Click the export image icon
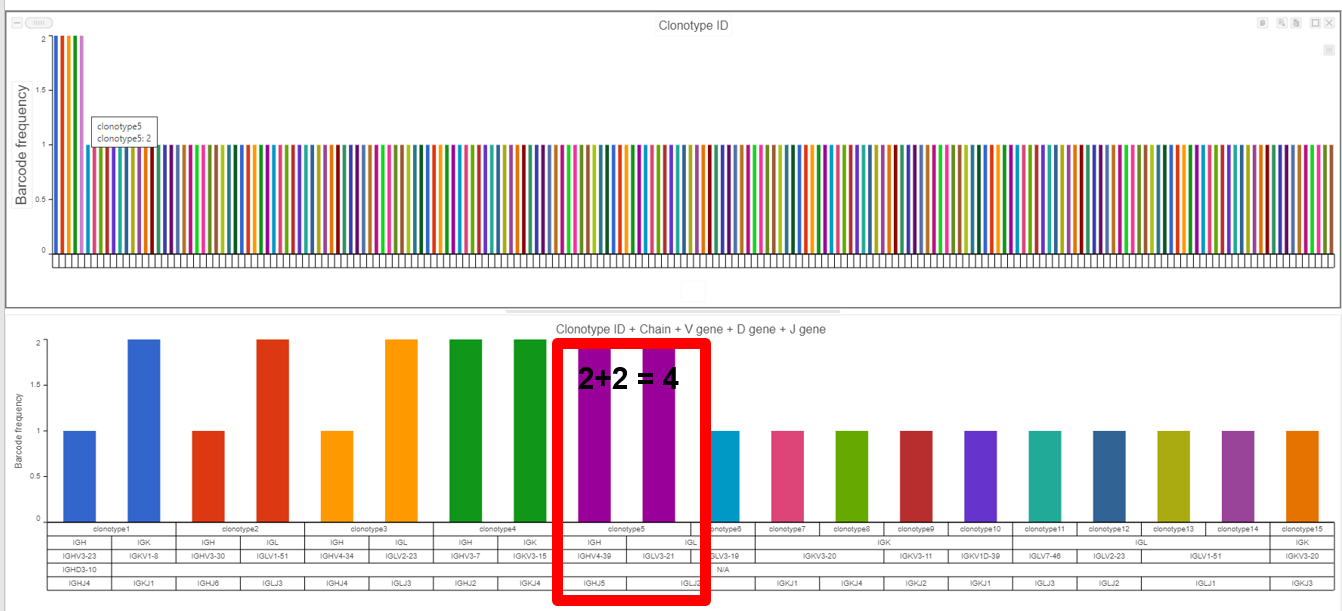The width and height of the screenshot is (1342, 611). pos(1281,23)
